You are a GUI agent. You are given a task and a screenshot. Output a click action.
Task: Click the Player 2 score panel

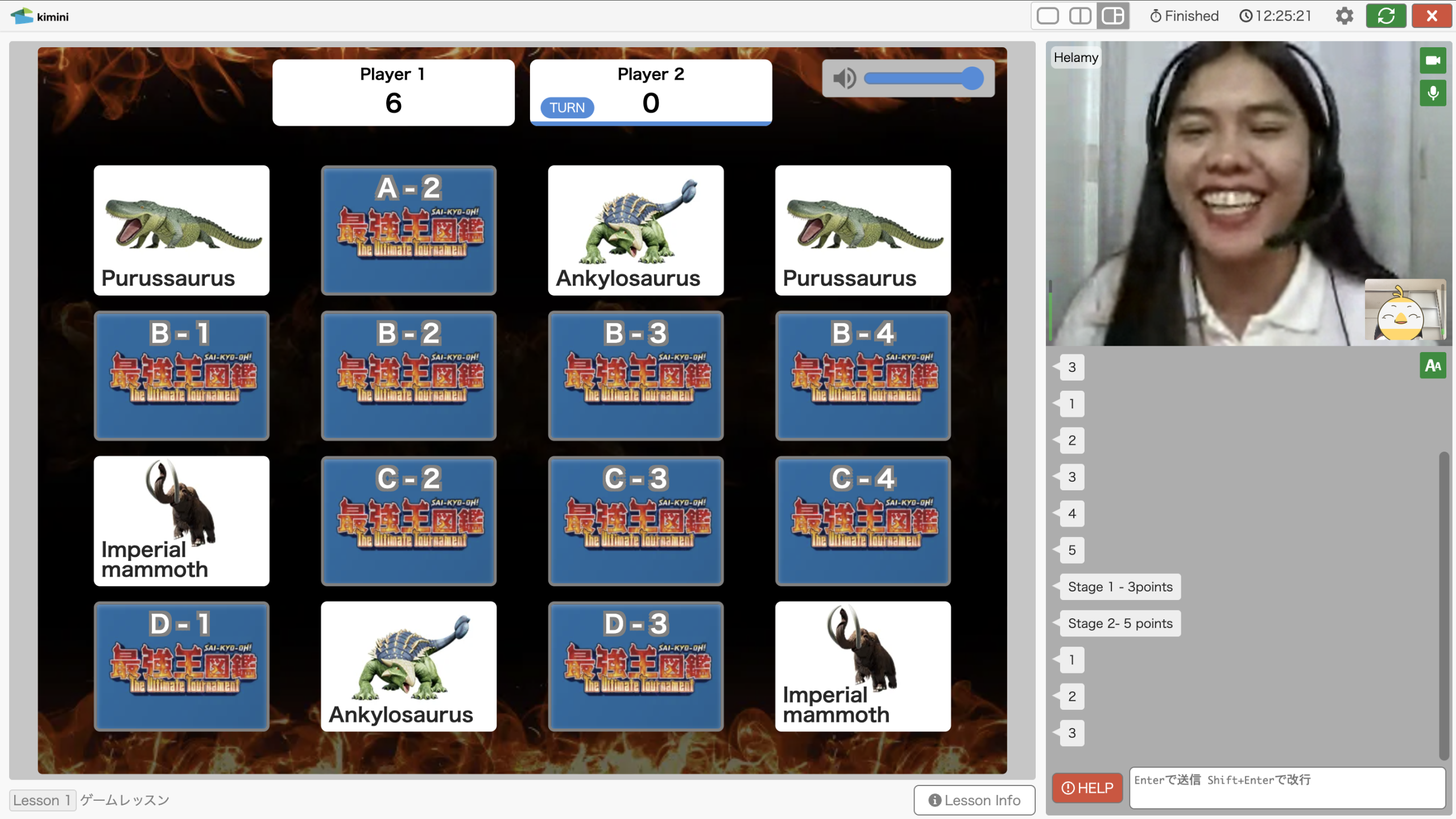[651, 92]
